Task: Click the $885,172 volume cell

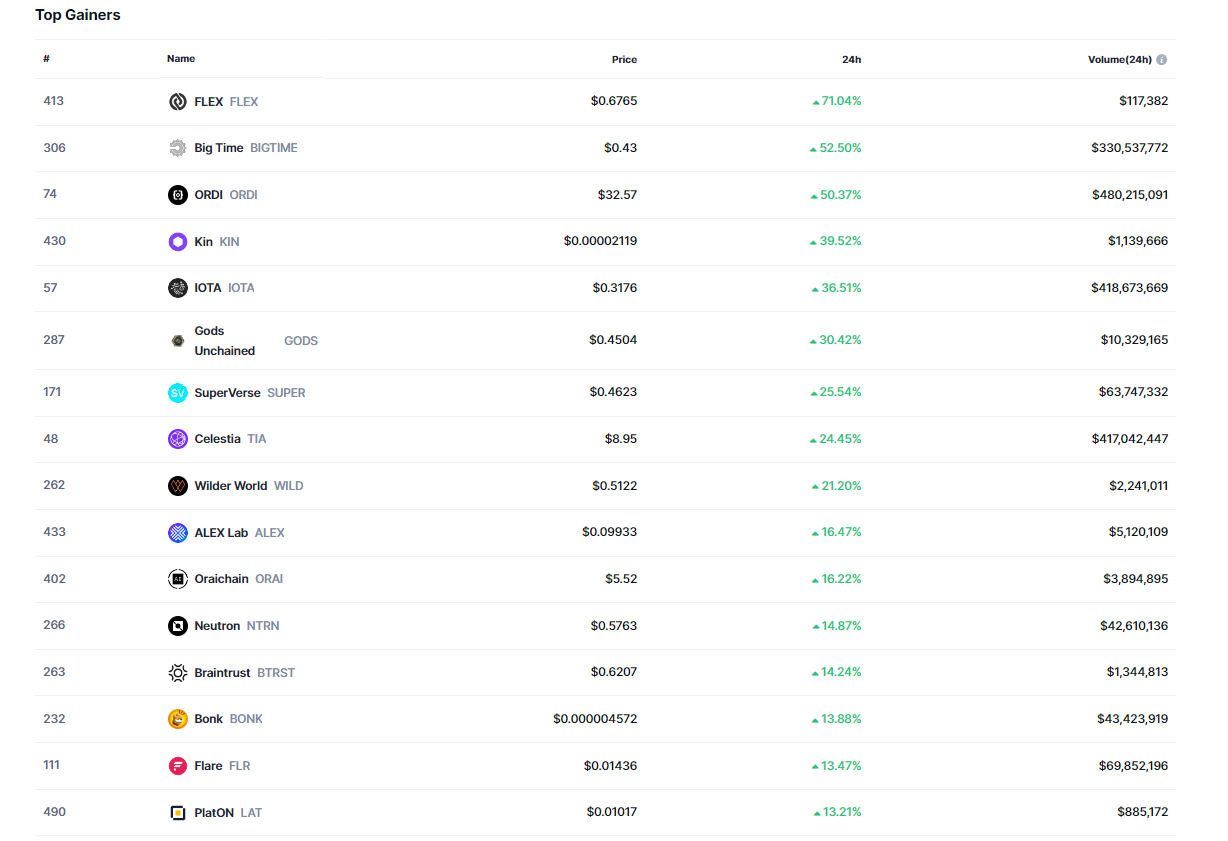Action: click(1143, 812)
